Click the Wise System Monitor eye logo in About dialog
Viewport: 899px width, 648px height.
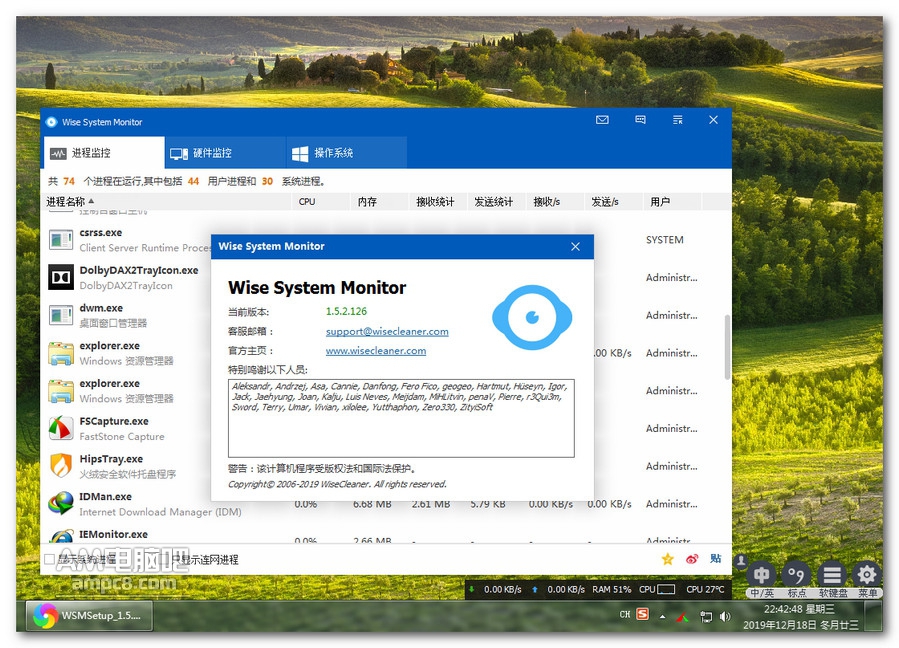[532, 317]
